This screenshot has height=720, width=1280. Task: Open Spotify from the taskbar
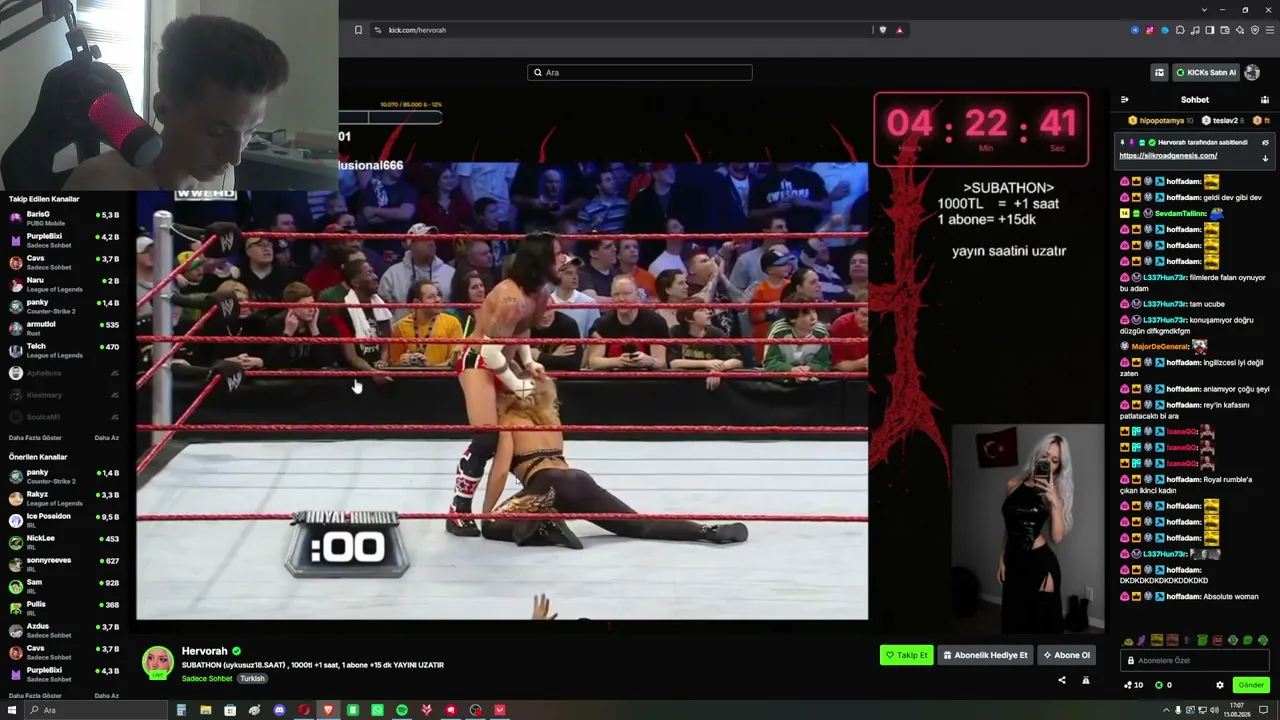click(402, 710)
